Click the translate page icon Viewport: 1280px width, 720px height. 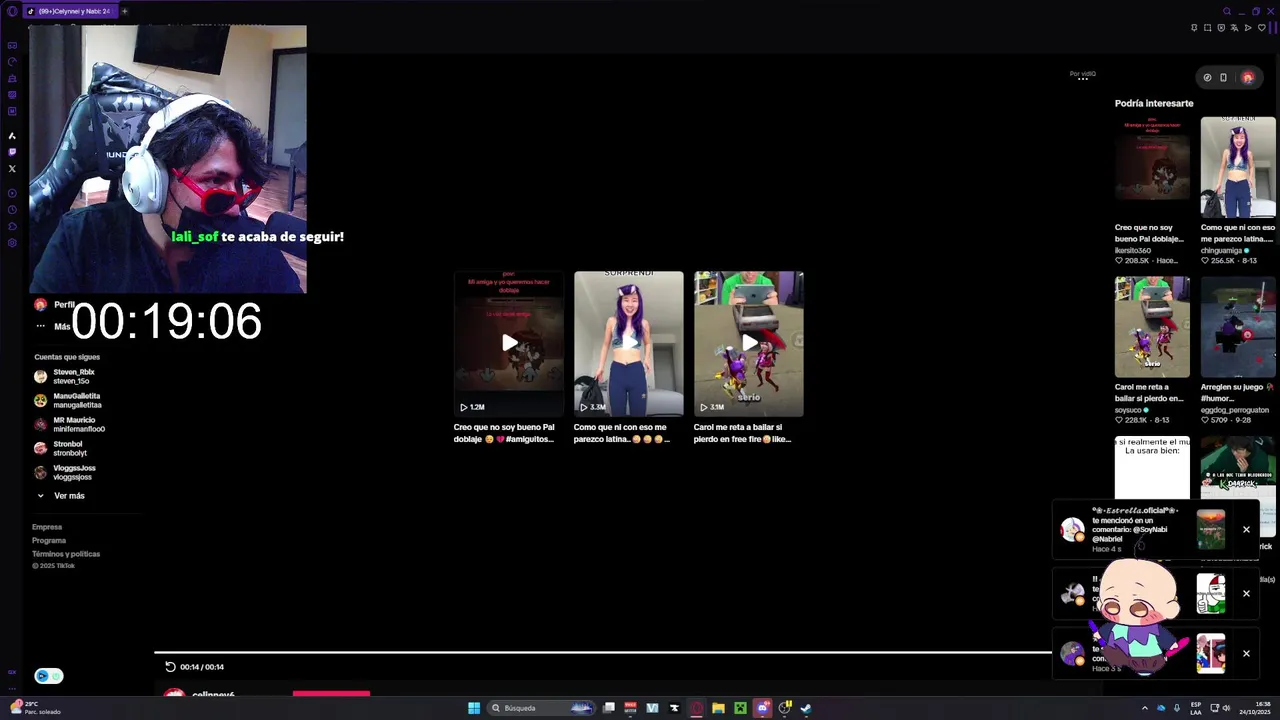tap(1234, 28)
